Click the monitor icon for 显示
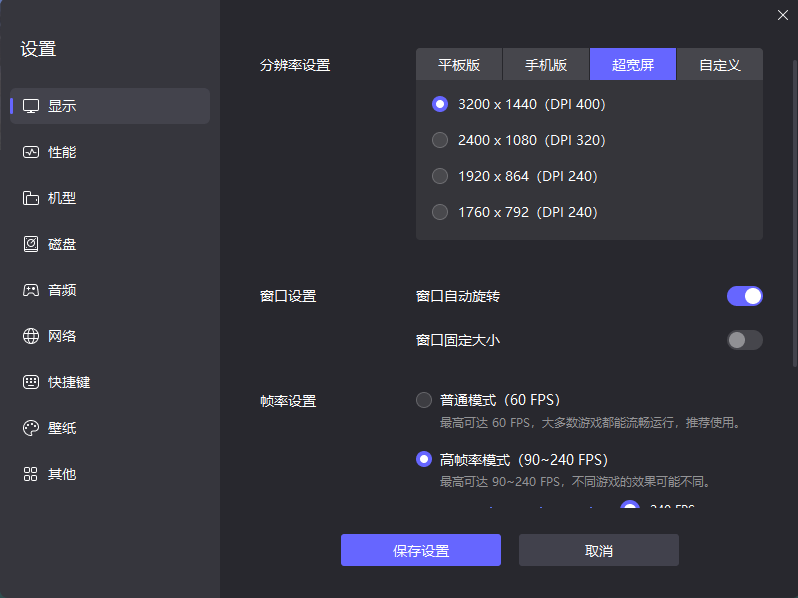 (x=31, y=106)
